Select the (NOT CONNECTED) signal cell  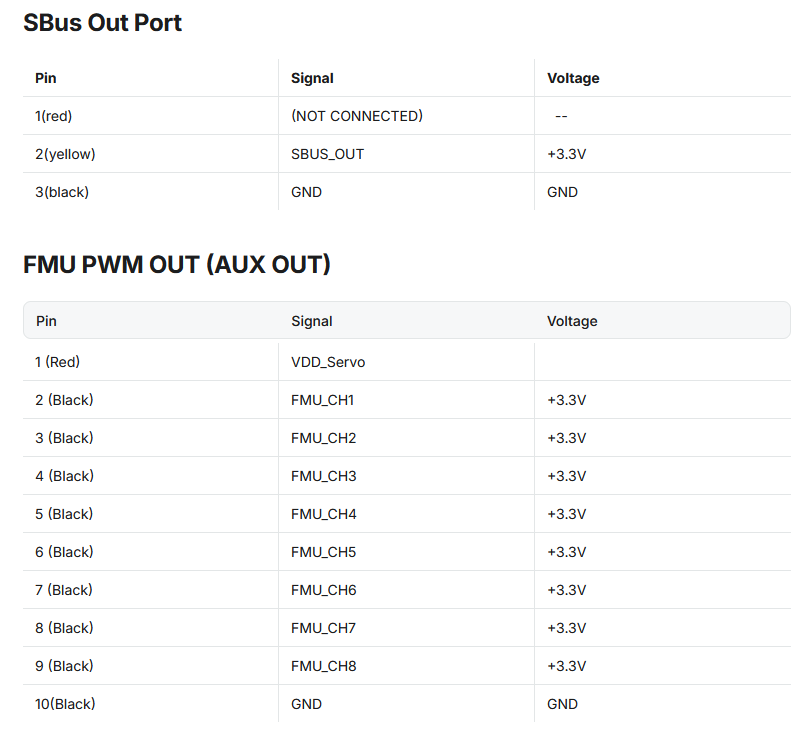(x=357, y=116)
